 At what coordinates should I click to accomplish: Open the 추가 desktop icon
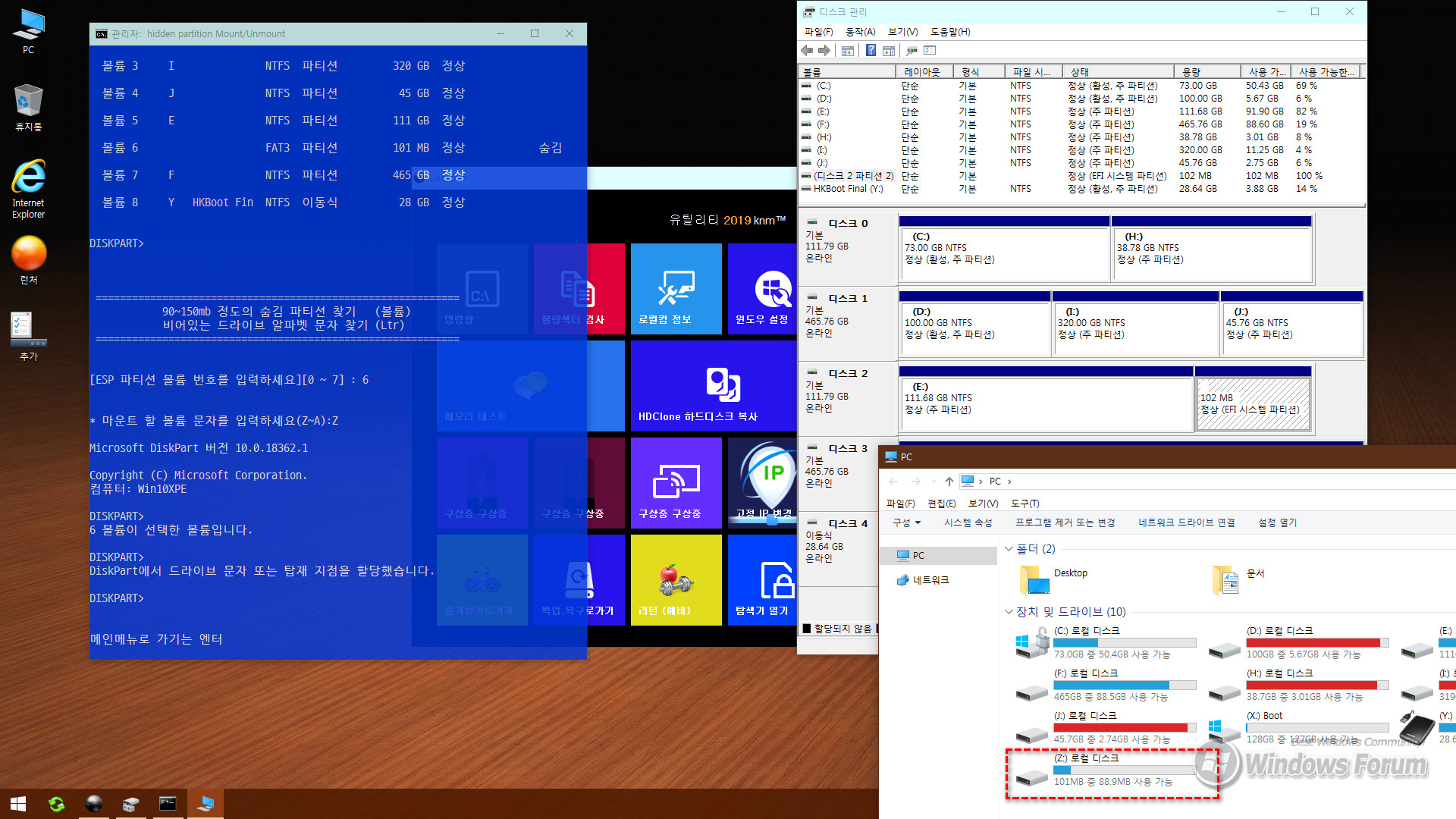click(28, 337)
